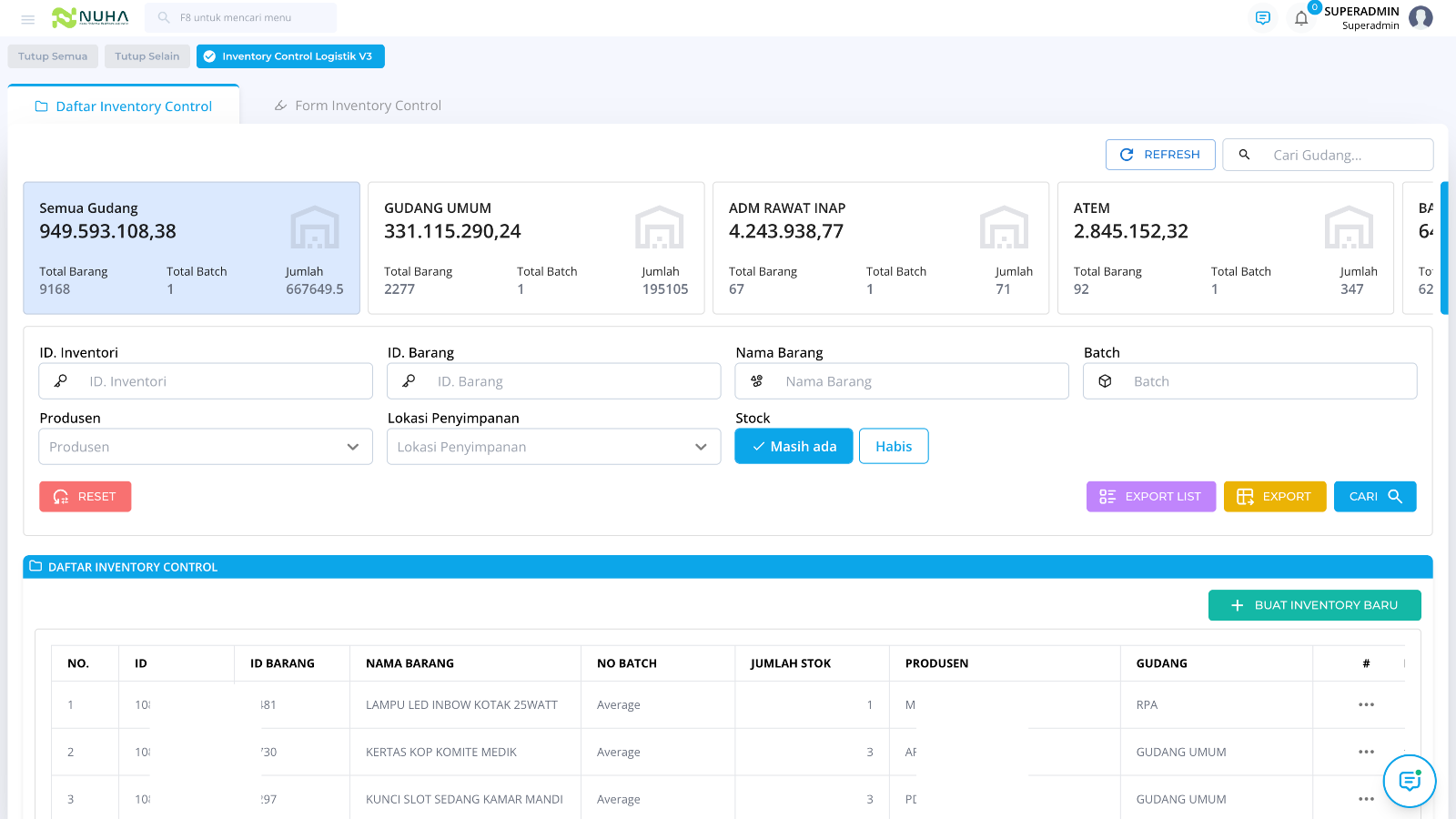The height and width of the screenshot is (819, 1456).
Task: Open the Superadmin profile avatar
Action: [1421, 17]
